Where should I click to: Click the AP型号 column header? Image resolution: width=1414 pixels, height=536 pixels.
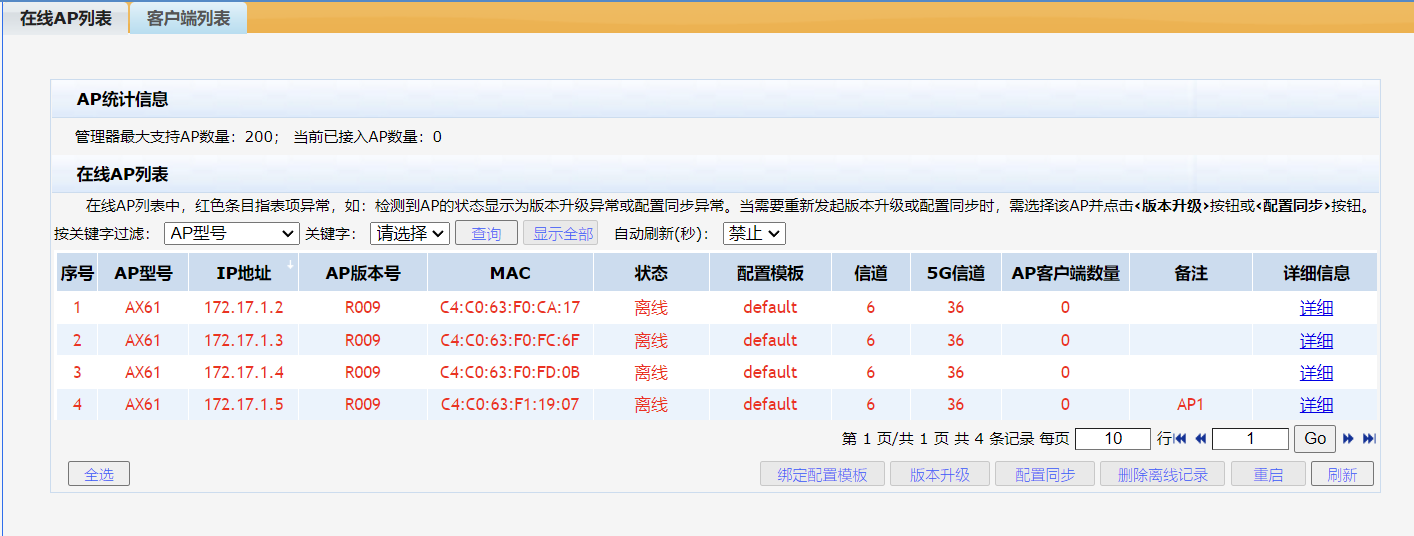(143, 273)
